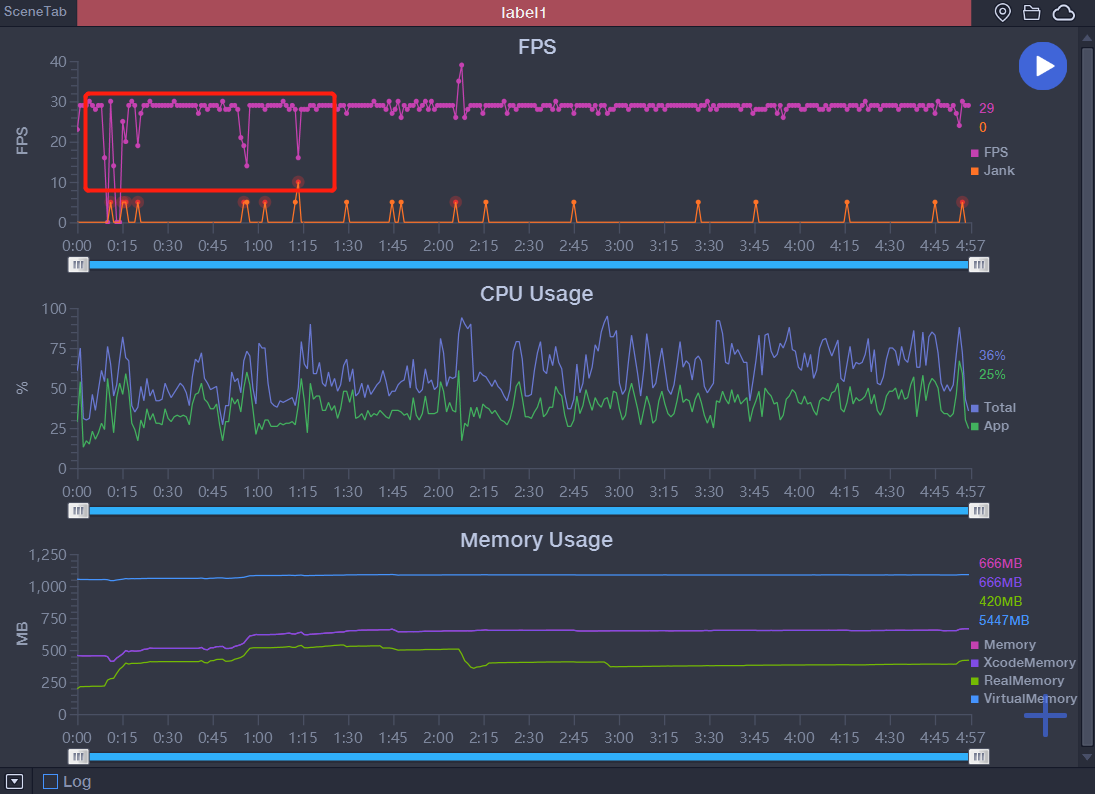Toggle the App CPU legend item
The height and width of the screenshot is (794, 1095).
tap(990, 426)
